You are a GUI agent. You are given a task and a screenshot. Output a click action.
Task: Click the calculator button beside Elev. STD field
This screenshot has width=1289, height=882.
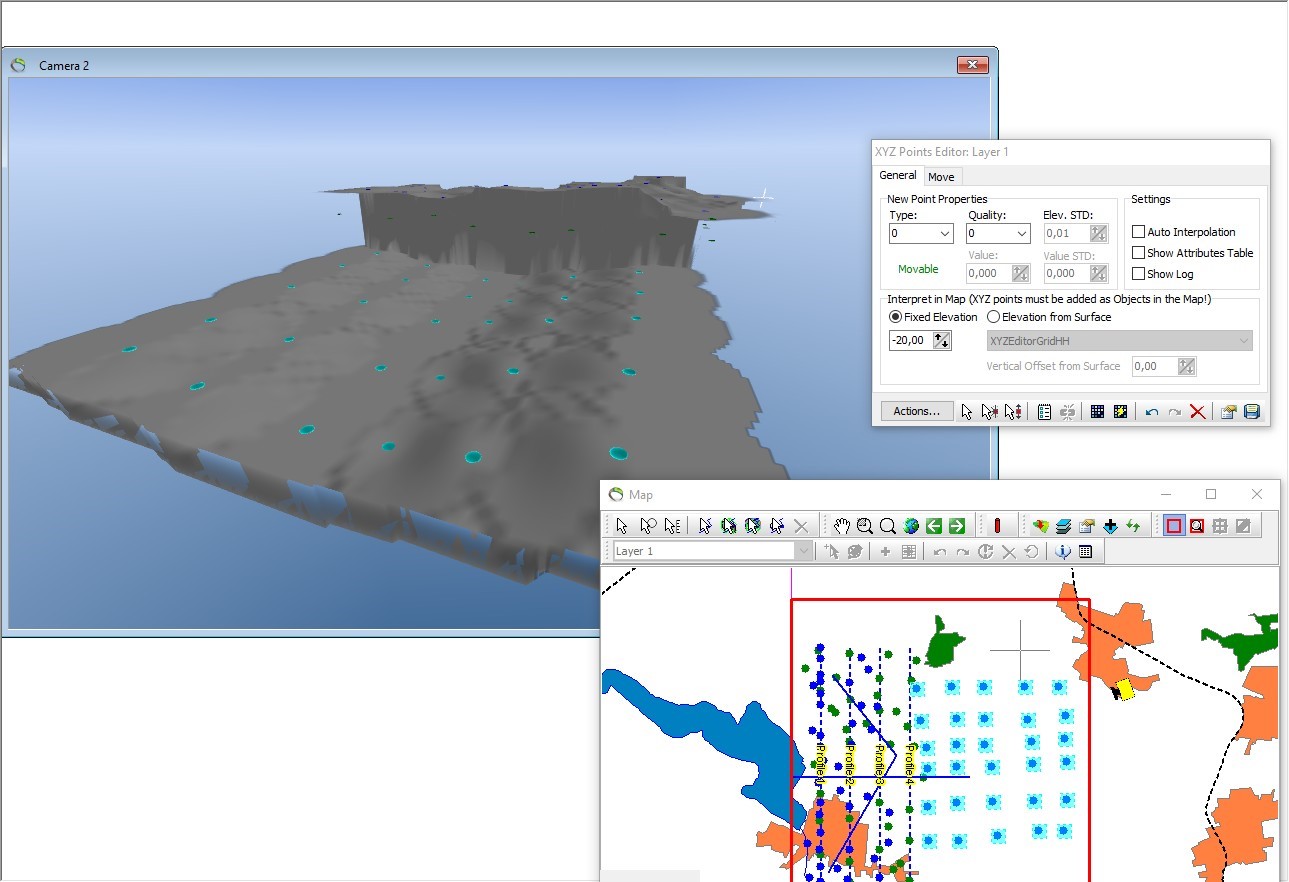pos(1099,233)
